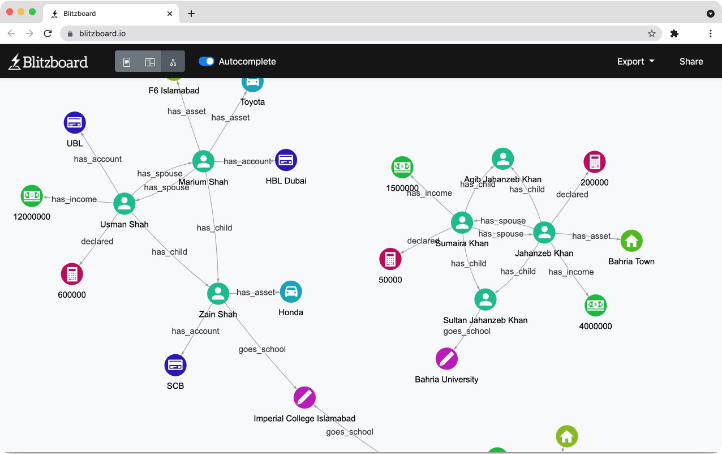
Task: Open the browser three-dot menu
Action: [x=710, y=33]
